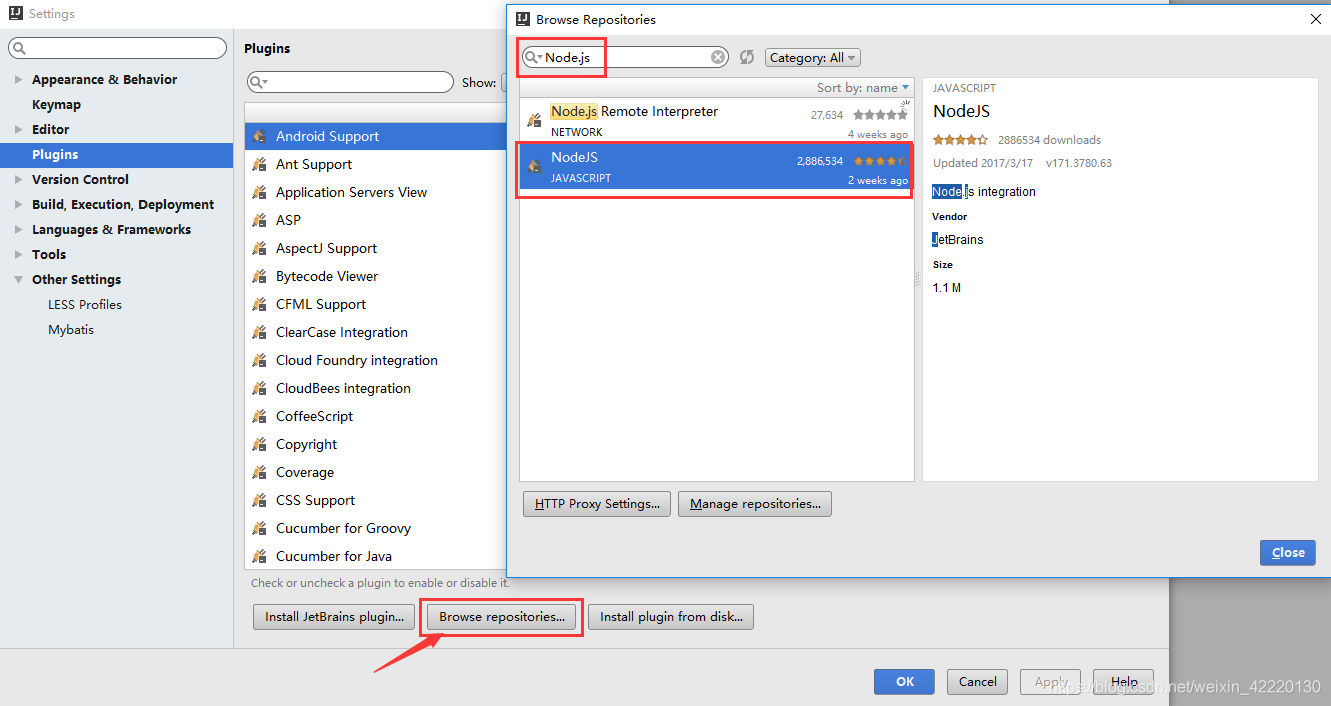Click Install plugin from disk button
This screenshot has height=706, width=1331.
(671, 617)
